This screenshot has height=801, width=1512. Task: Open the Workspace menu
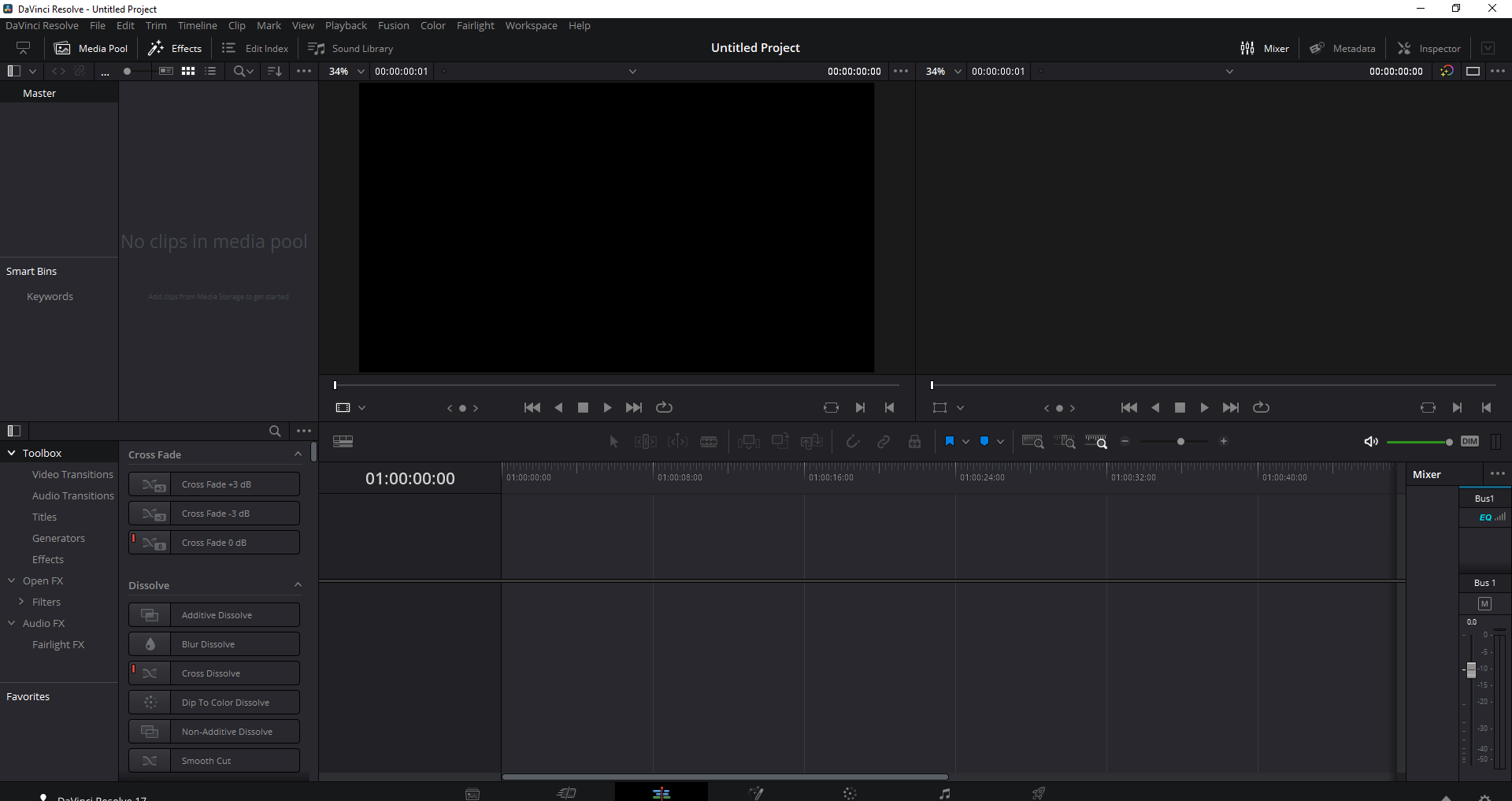531,25
